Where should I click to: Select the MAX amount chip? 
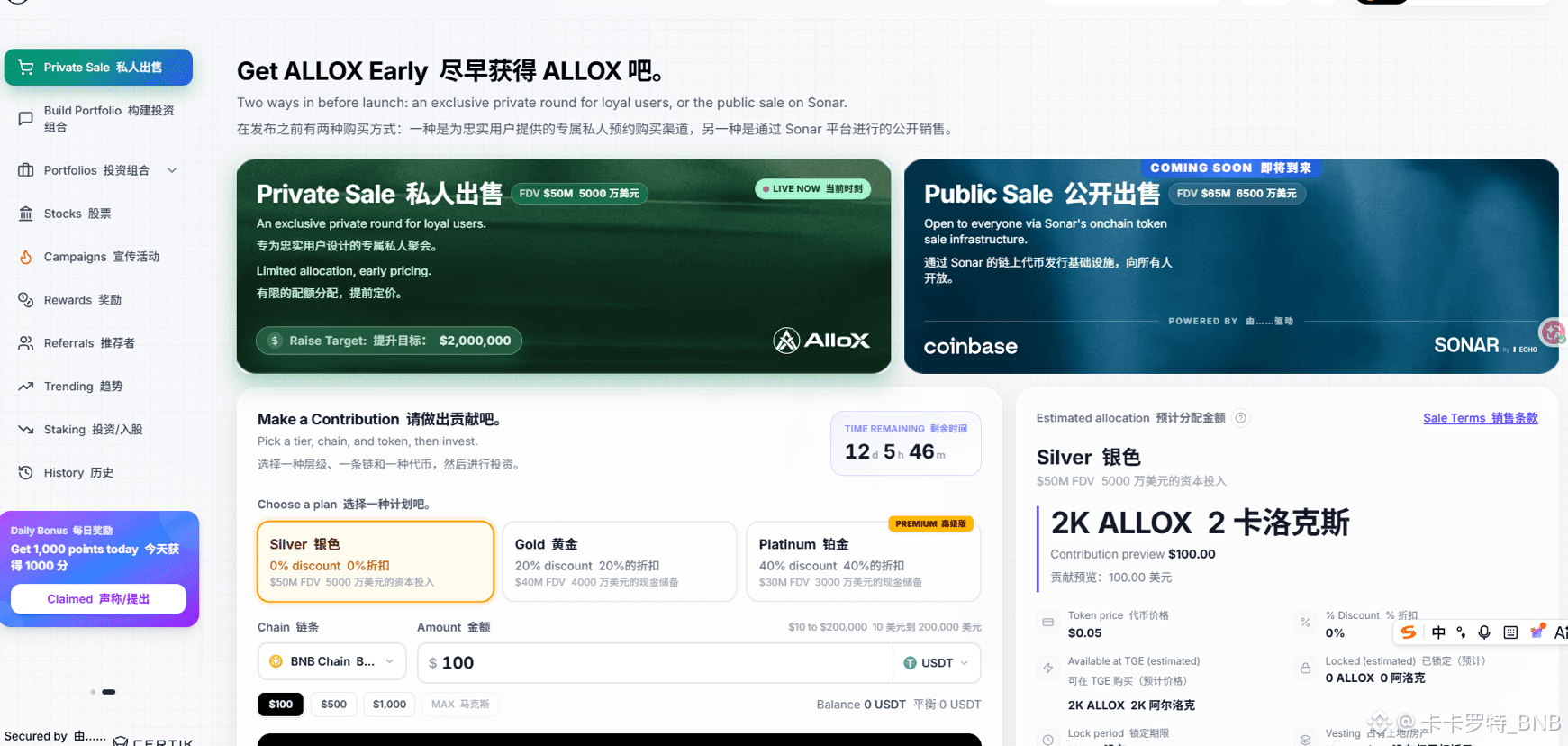click(460, 705)
